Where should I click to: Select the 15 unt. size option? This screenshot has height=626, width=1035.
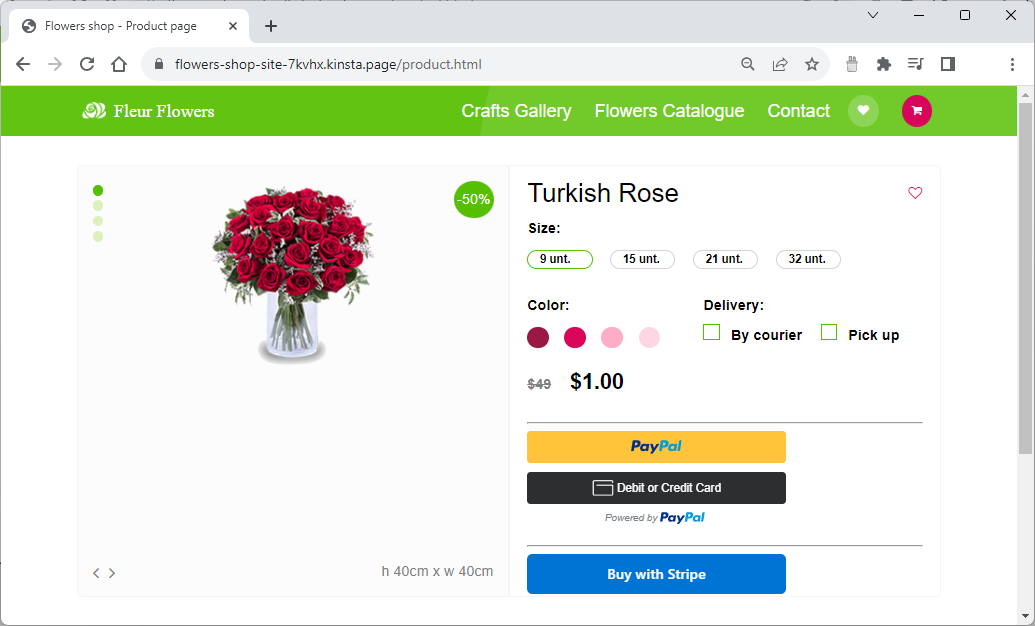pyautogui.click(x=642, y=259)
